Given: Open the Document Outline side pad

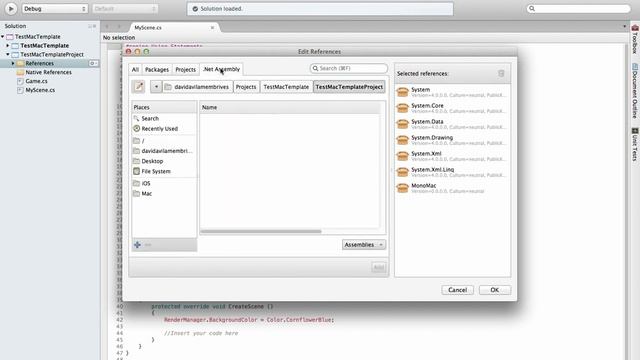Looking at the screenshot, I should click(x=635, y=91).
